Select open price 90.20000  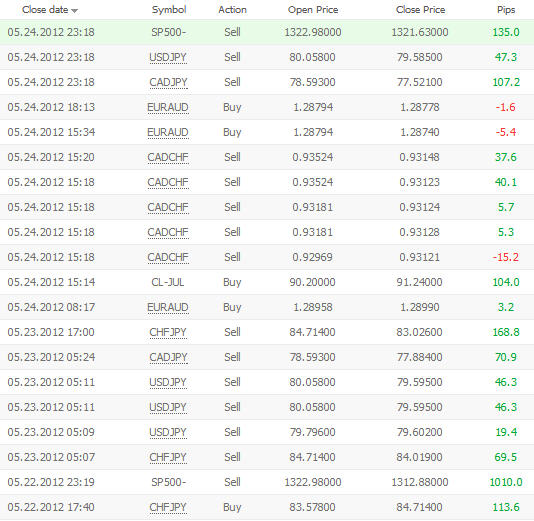[312, 282]
